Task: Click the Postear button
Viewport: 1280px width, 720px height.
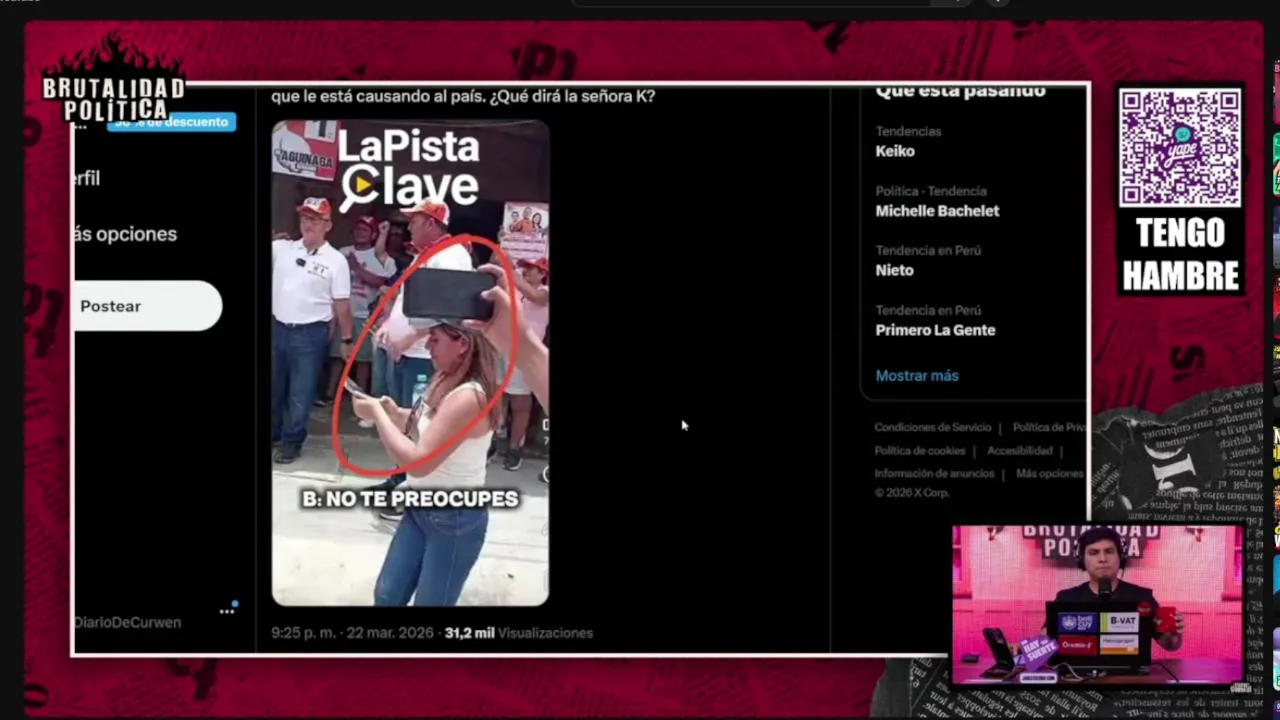Action: coord(147,306)
